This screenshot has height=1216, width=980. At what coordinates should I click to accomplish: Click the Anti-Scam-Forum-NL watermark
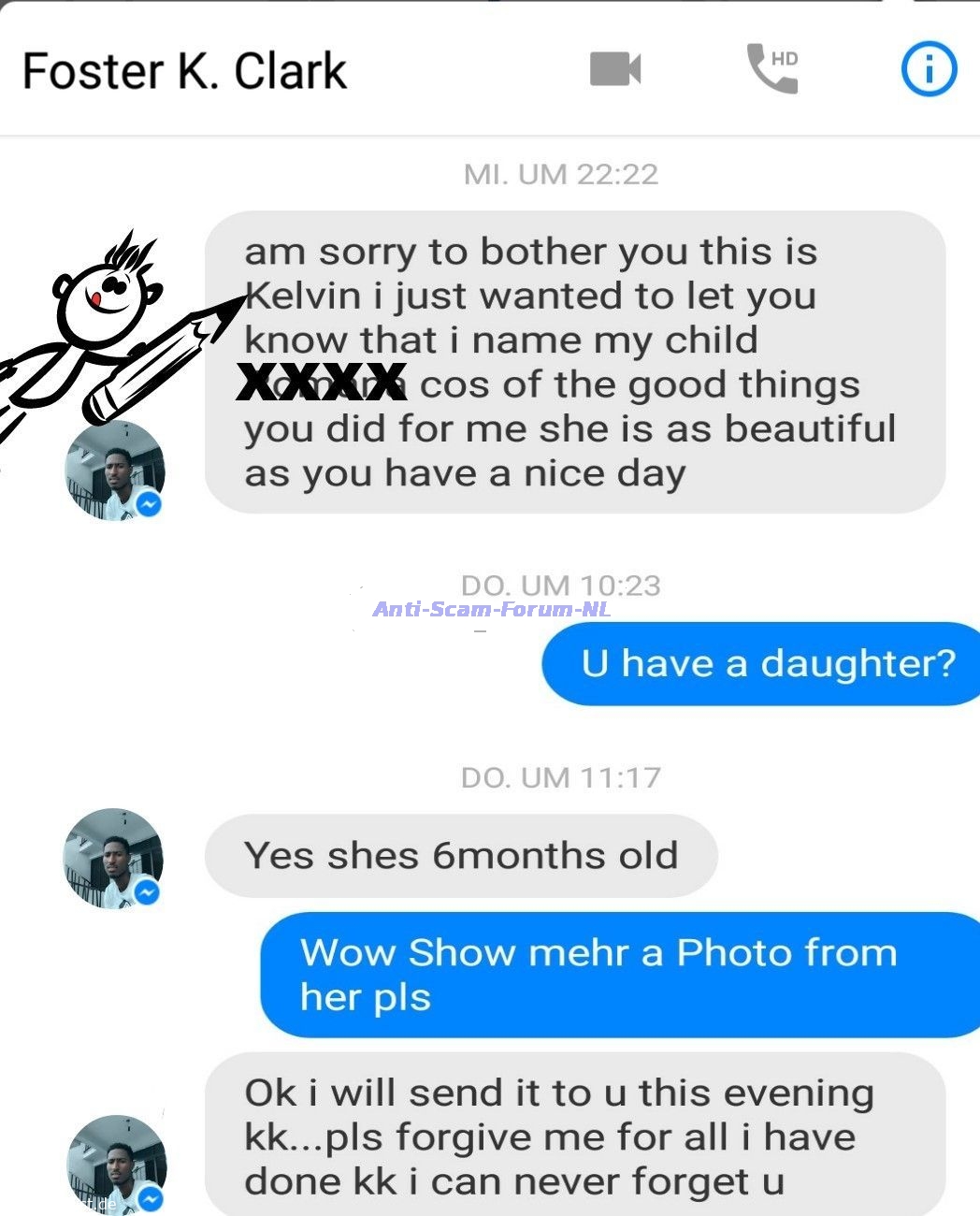click(492, 609)
